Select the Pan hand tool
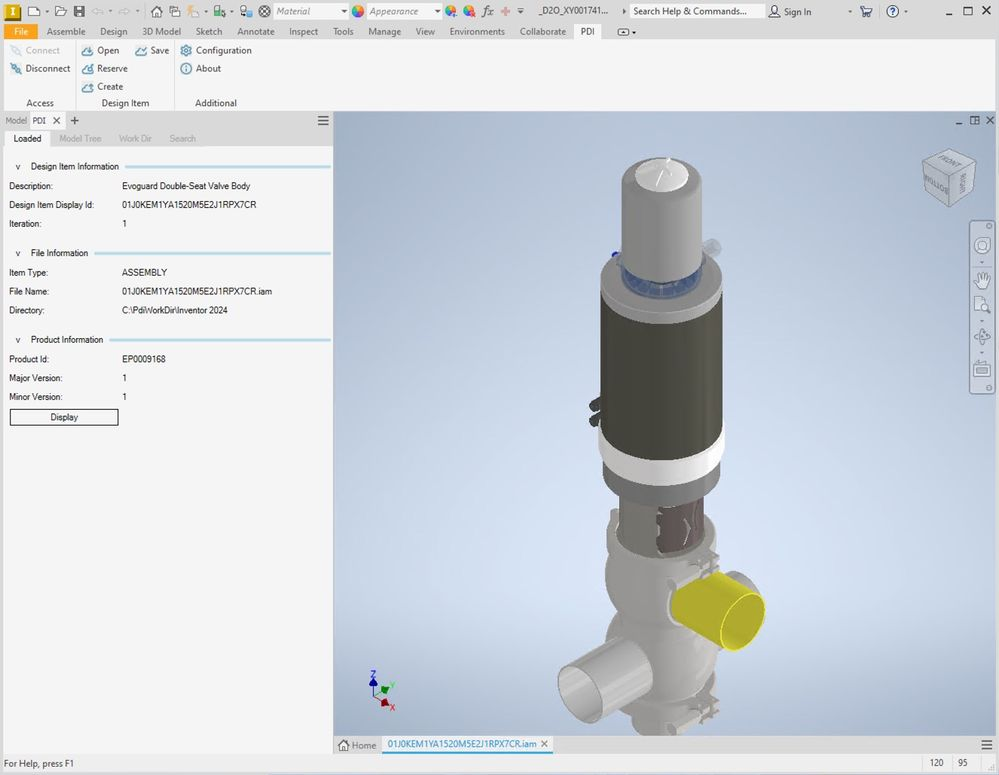Screen dimensions: 999x775 point(982,279)
